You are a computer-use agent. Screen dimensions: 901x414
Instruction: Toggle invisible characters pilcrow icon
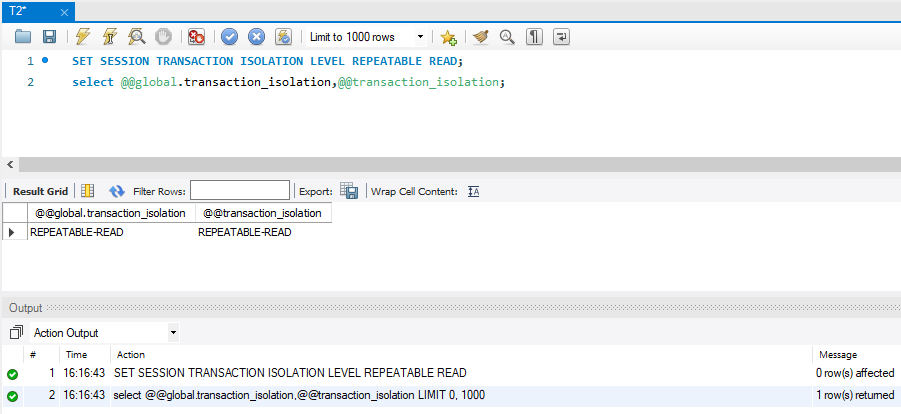tap(534, 37)
